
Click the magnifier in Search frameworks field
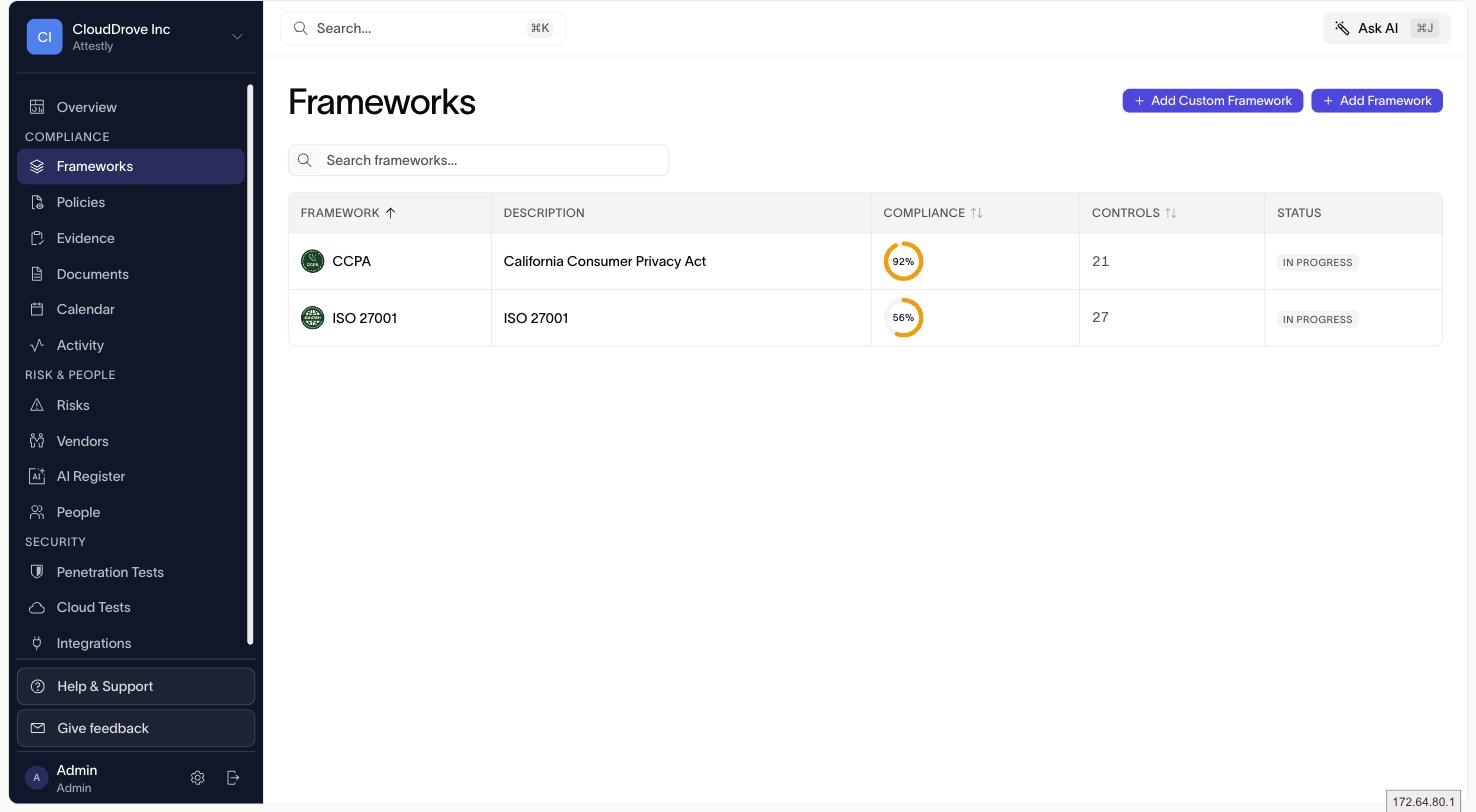coord(305,160)
